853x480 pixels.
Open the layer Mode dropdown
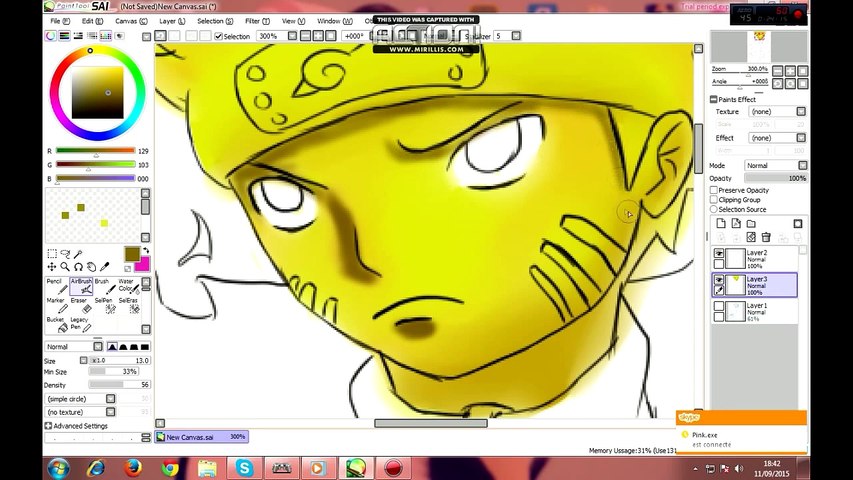coord(802,165)
